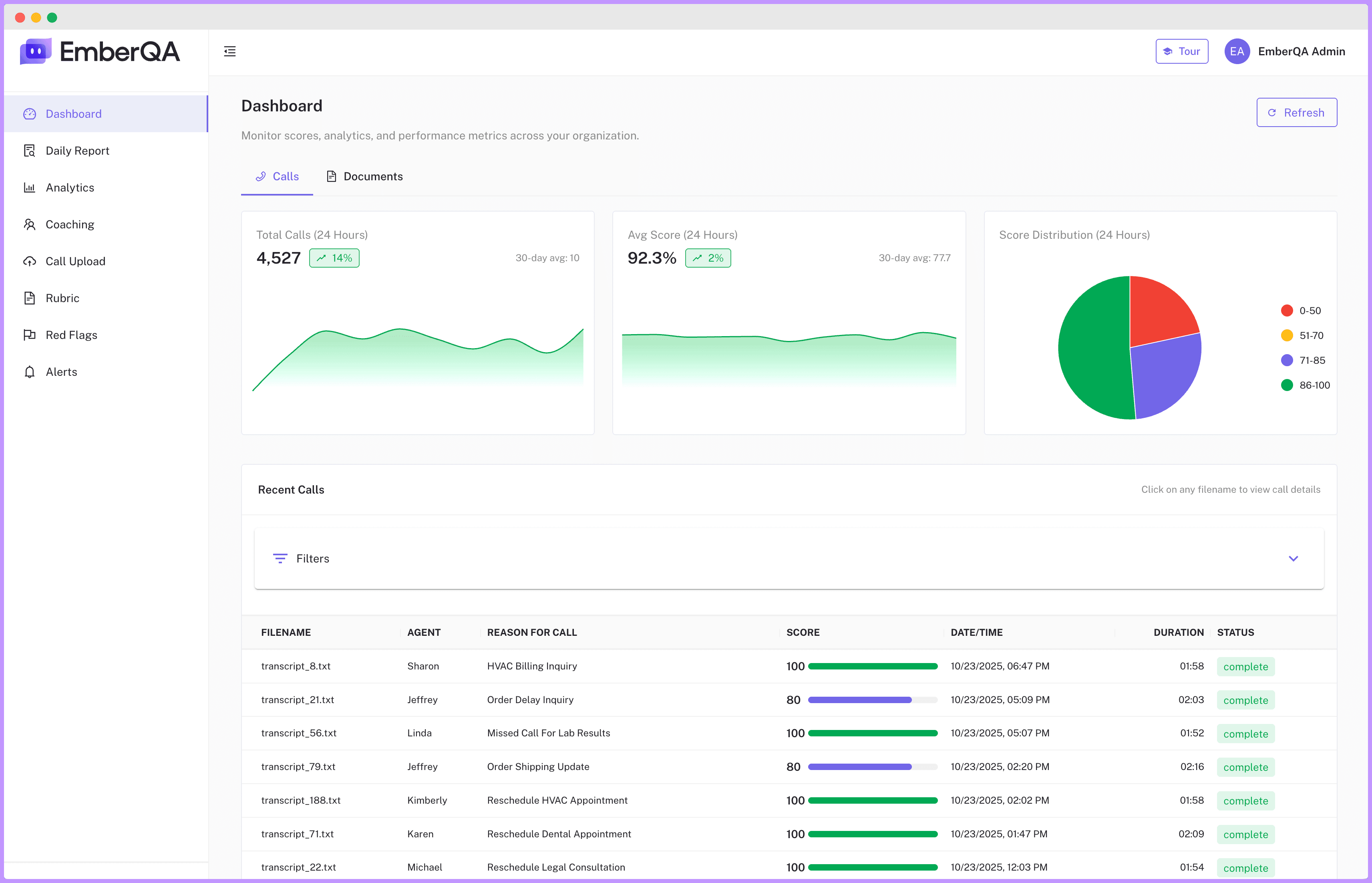
Task: Collapse sidebar with the menu toggle icon
Action: (x=230, y=52)
